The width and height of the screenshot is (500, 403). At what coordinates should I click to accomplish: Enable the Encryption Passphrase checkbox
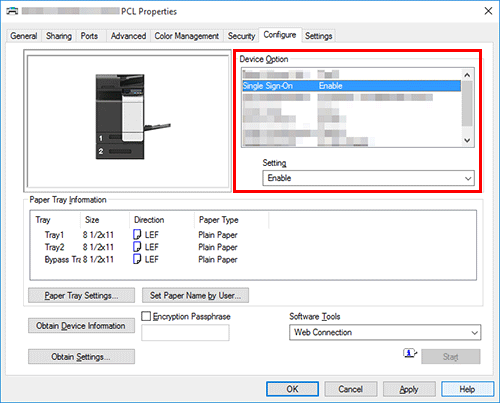pyautogui.click(x=146, y=316)
